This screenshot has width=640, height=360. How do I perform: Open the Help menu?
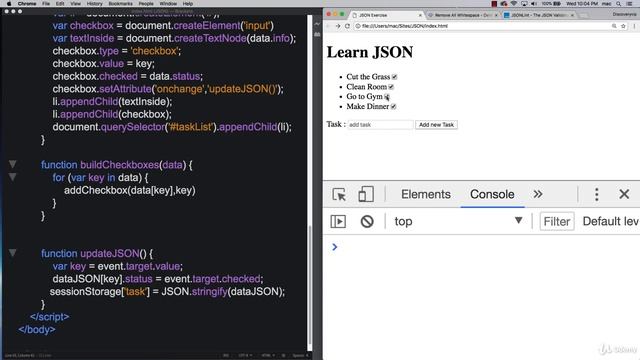pyautogui.click(x=188, y=4)
